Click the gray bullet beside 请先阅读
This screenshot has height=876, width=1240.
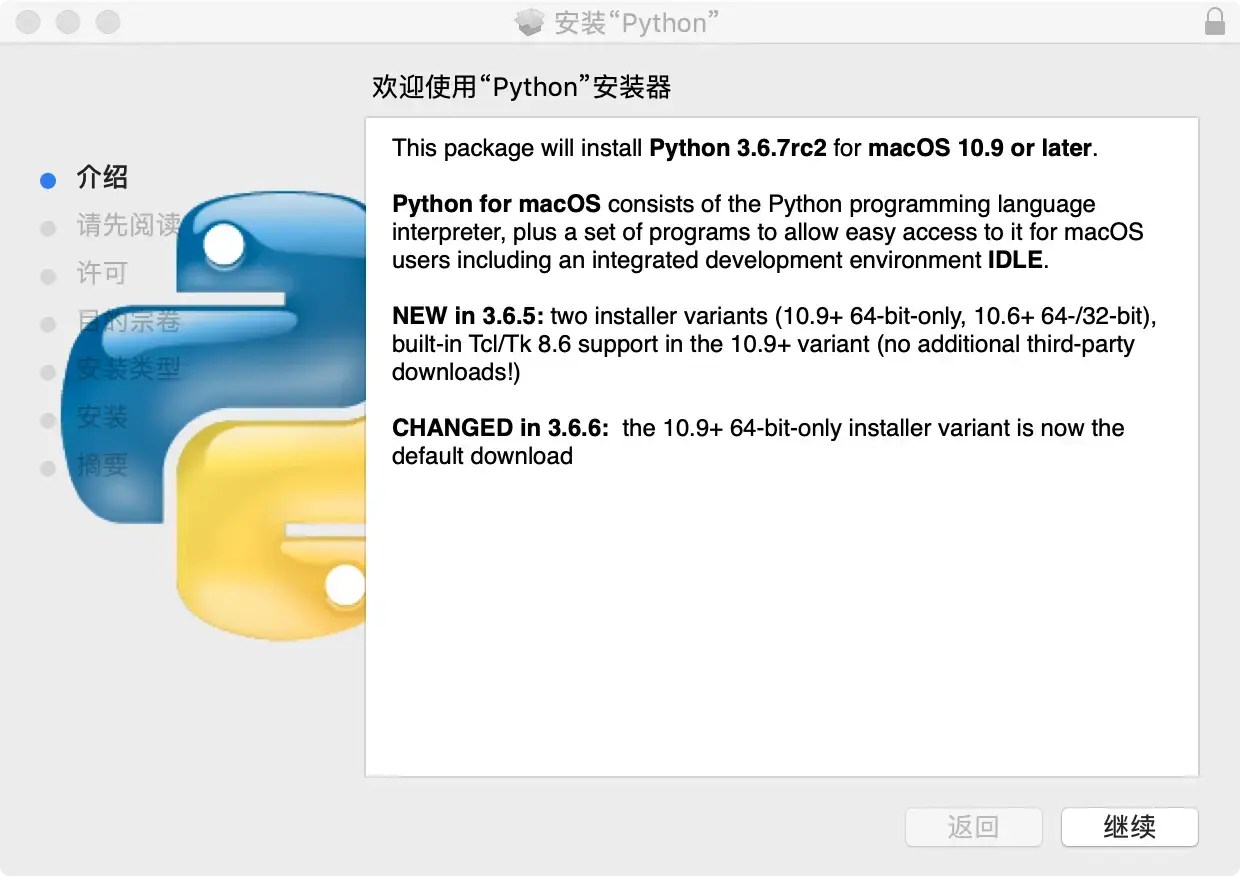pyautogui.click(x=47, y=228)
